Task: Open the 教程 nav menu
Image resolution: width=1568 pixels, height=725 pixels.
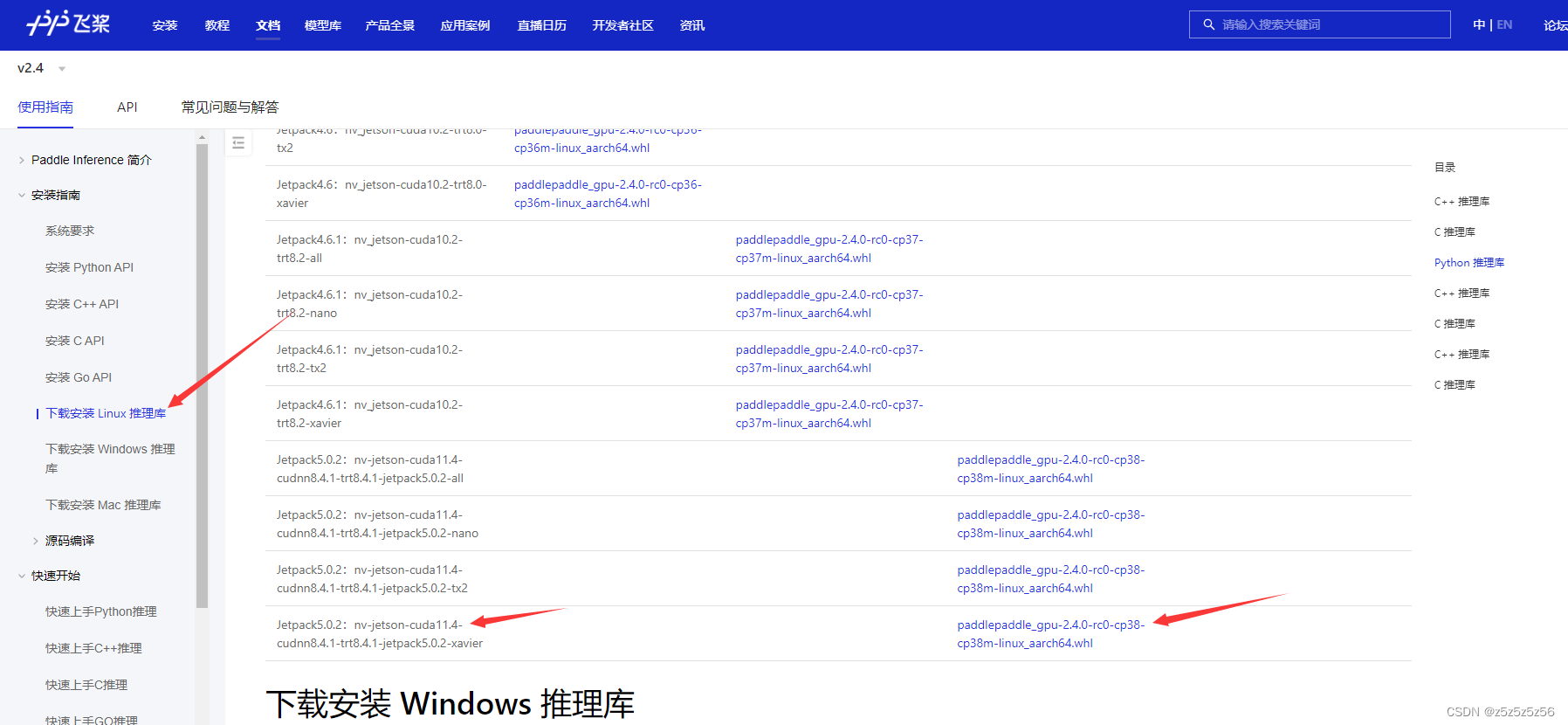Action: coord(217,25)
